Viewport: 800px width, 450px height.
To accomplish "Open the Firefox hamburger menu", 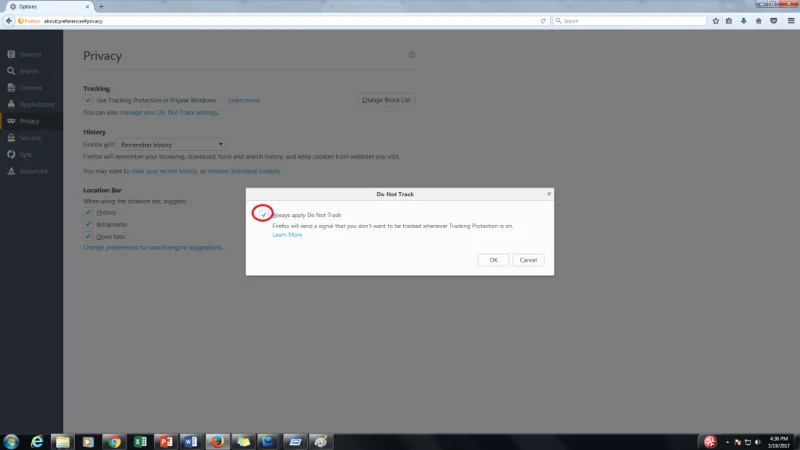I will [790, 20].
